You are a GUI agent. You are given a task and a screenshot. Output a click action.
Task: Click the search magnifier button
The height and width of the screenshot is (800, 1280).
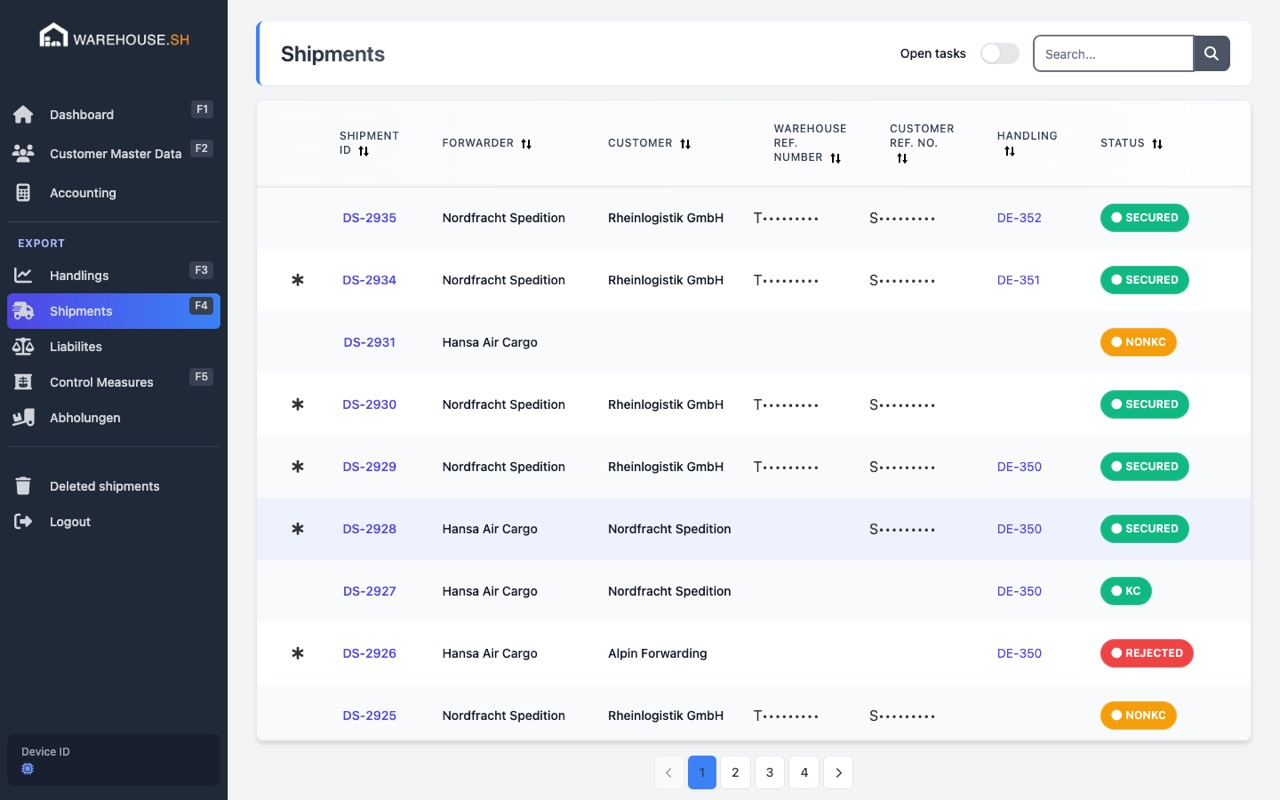point(1212,54)
